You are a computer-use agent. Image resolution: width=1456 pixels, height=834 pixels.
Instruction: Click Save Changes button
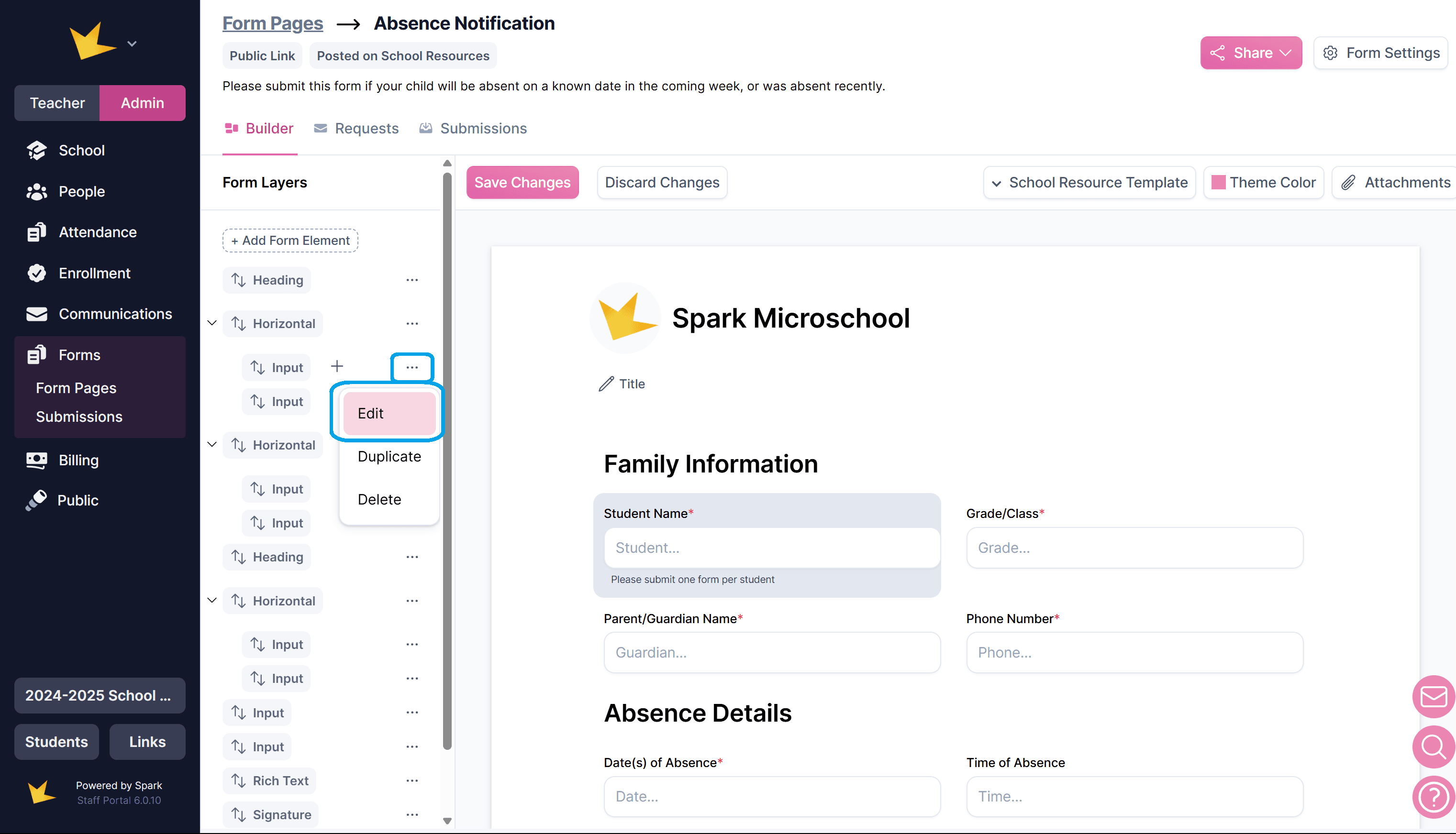pos(522,182)
